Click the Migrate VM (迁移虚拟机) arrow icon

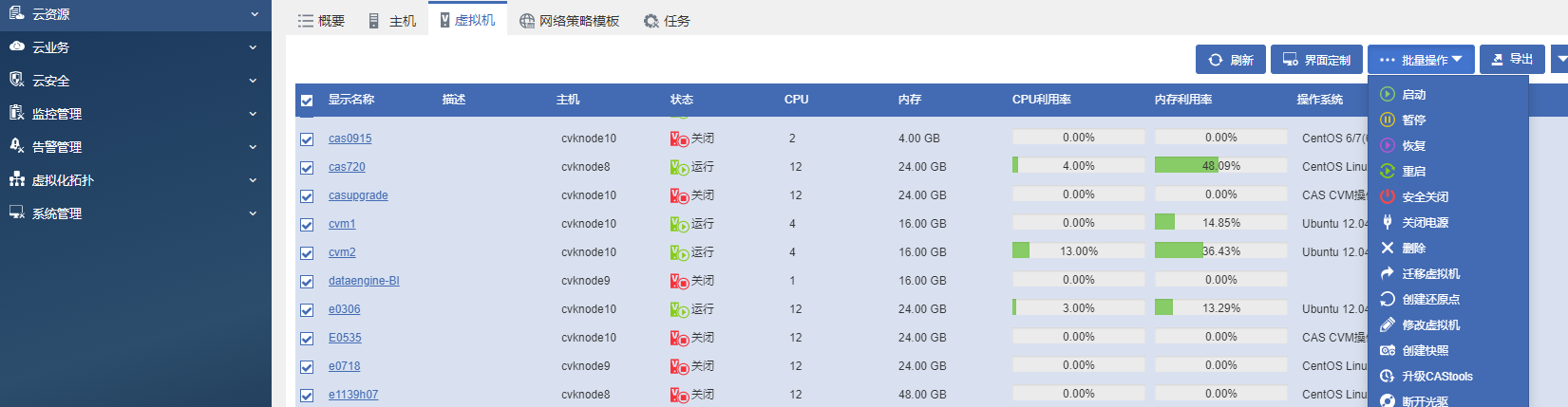click(x=1388, y=273)
